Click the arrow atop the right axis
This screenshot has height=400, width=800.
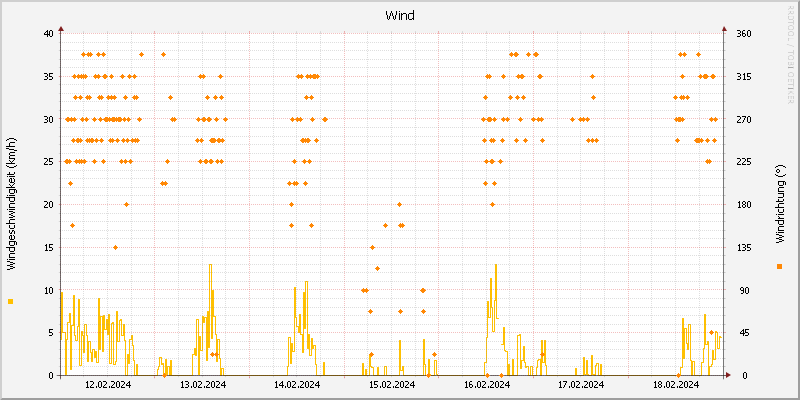724,29
